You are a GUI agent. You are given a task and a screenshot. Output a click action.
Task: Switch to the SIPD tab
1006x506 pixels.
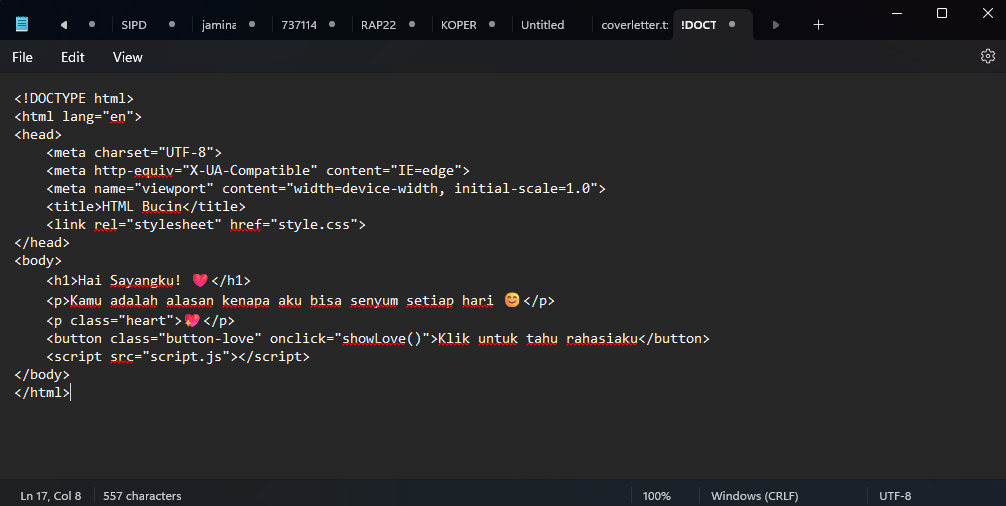click(134, 25)
